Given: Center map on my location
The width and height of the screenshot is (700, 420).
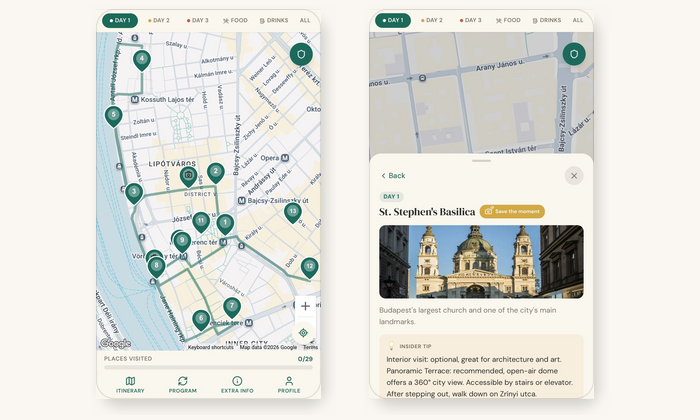Looking at the screenshot, I should coord(304,333).
